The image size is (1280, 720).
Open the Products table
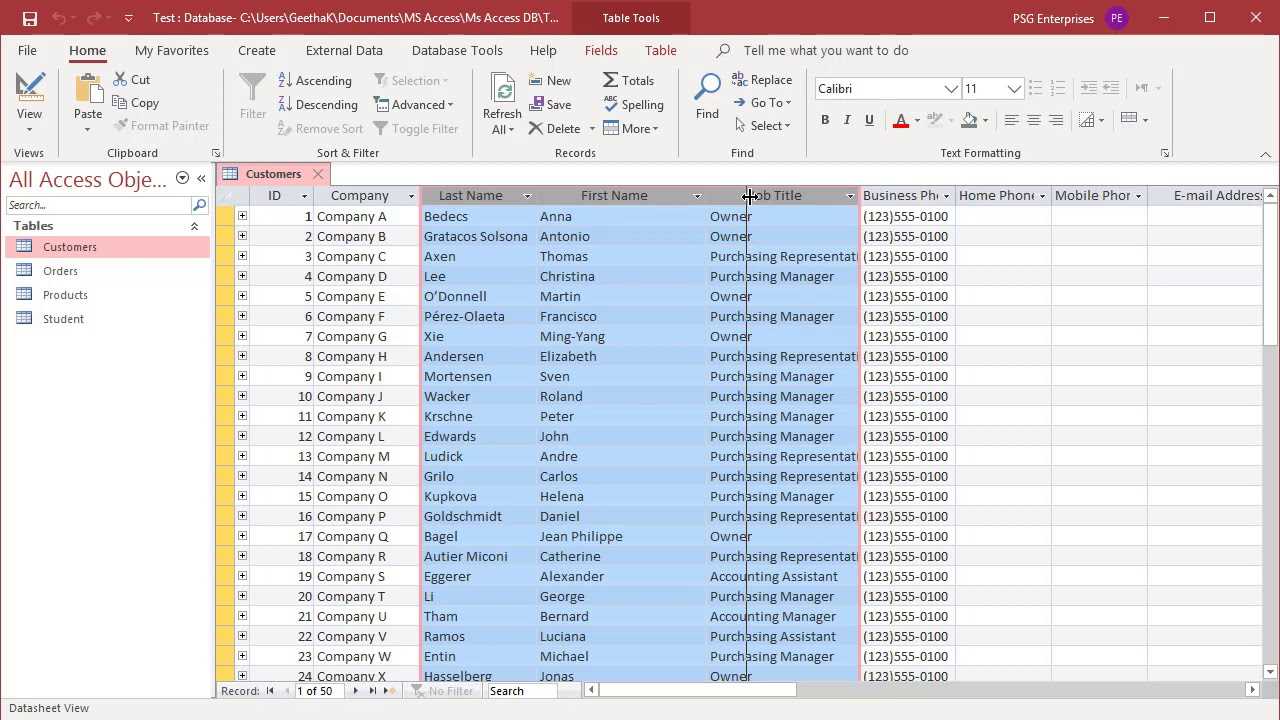65,295
